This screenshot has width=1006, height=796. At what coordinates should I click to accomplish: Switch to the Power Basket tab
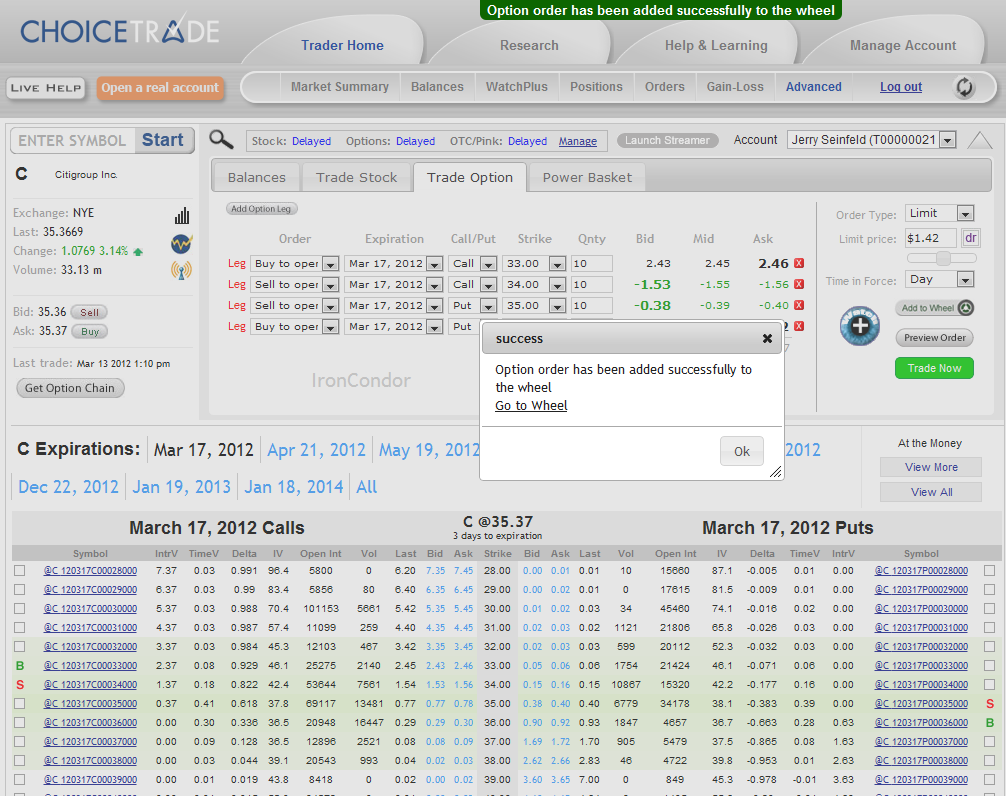pos(587,178)
